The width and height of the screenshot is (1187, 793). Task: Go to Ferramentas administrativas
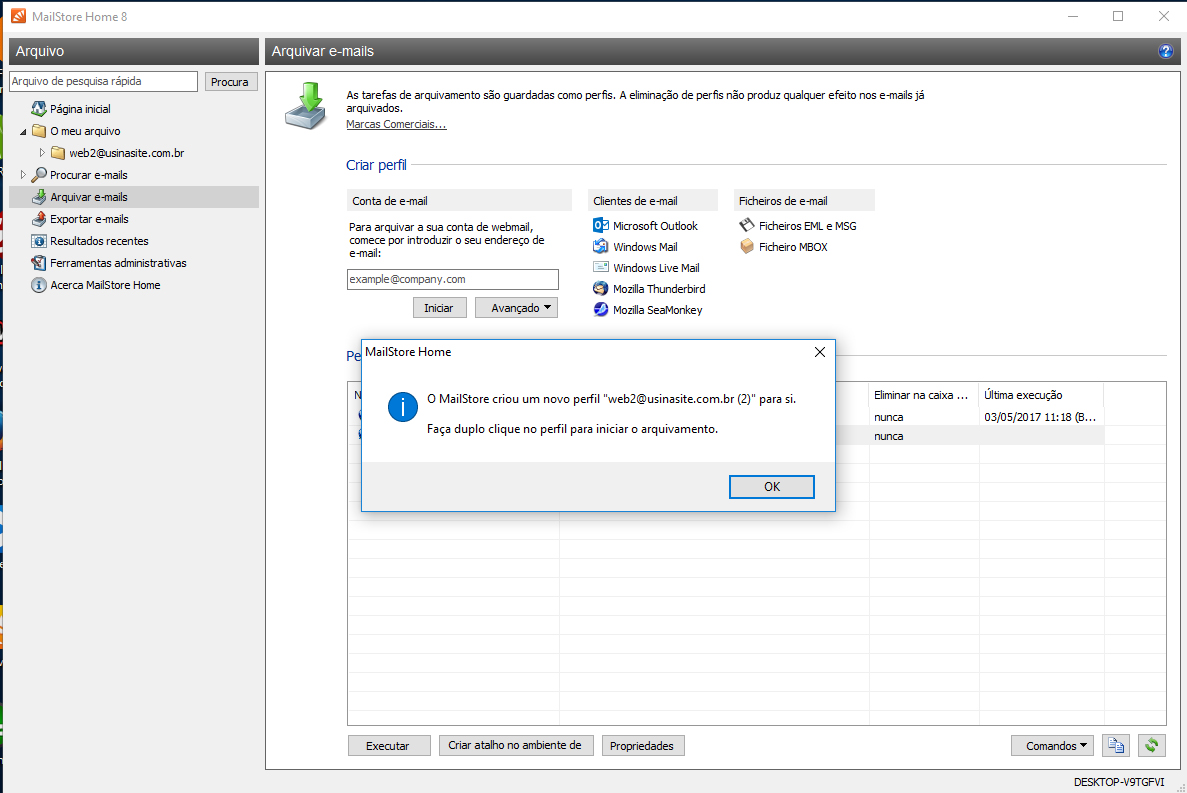[118, 263]
